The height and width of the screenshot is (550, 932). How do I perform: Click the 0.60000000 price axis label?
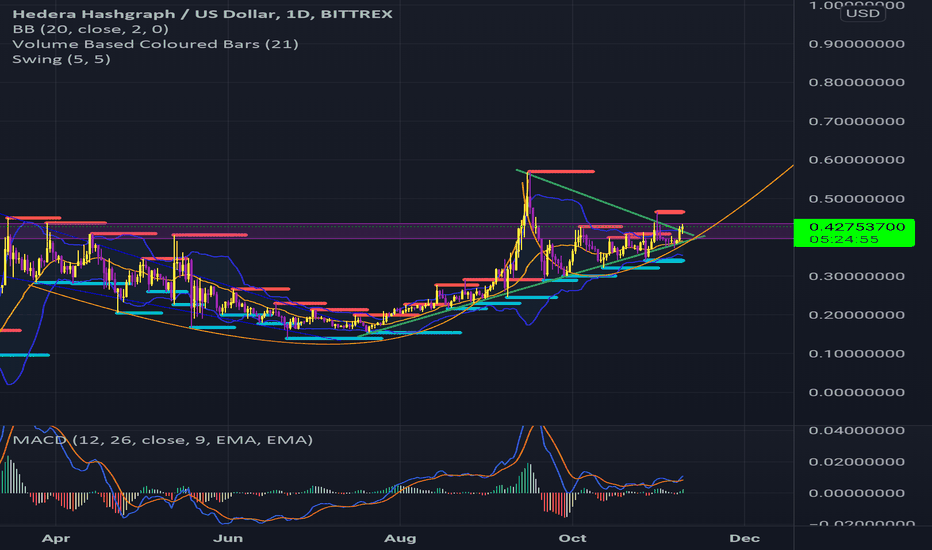point(857,160)
